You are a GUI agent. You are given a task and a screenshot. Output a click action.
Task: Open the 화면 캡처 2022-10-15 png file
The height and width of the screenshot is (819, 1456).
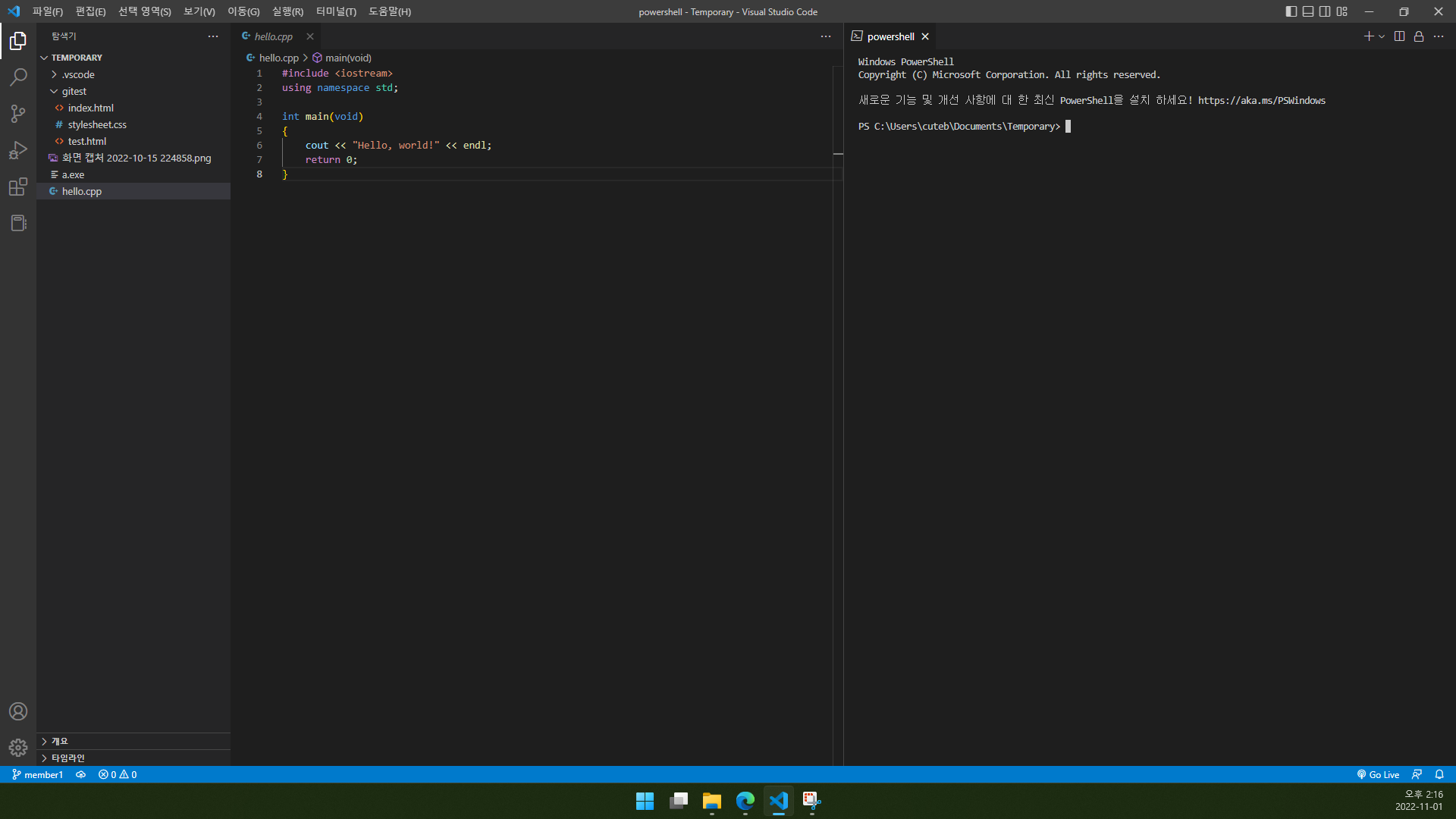(133, 158)
